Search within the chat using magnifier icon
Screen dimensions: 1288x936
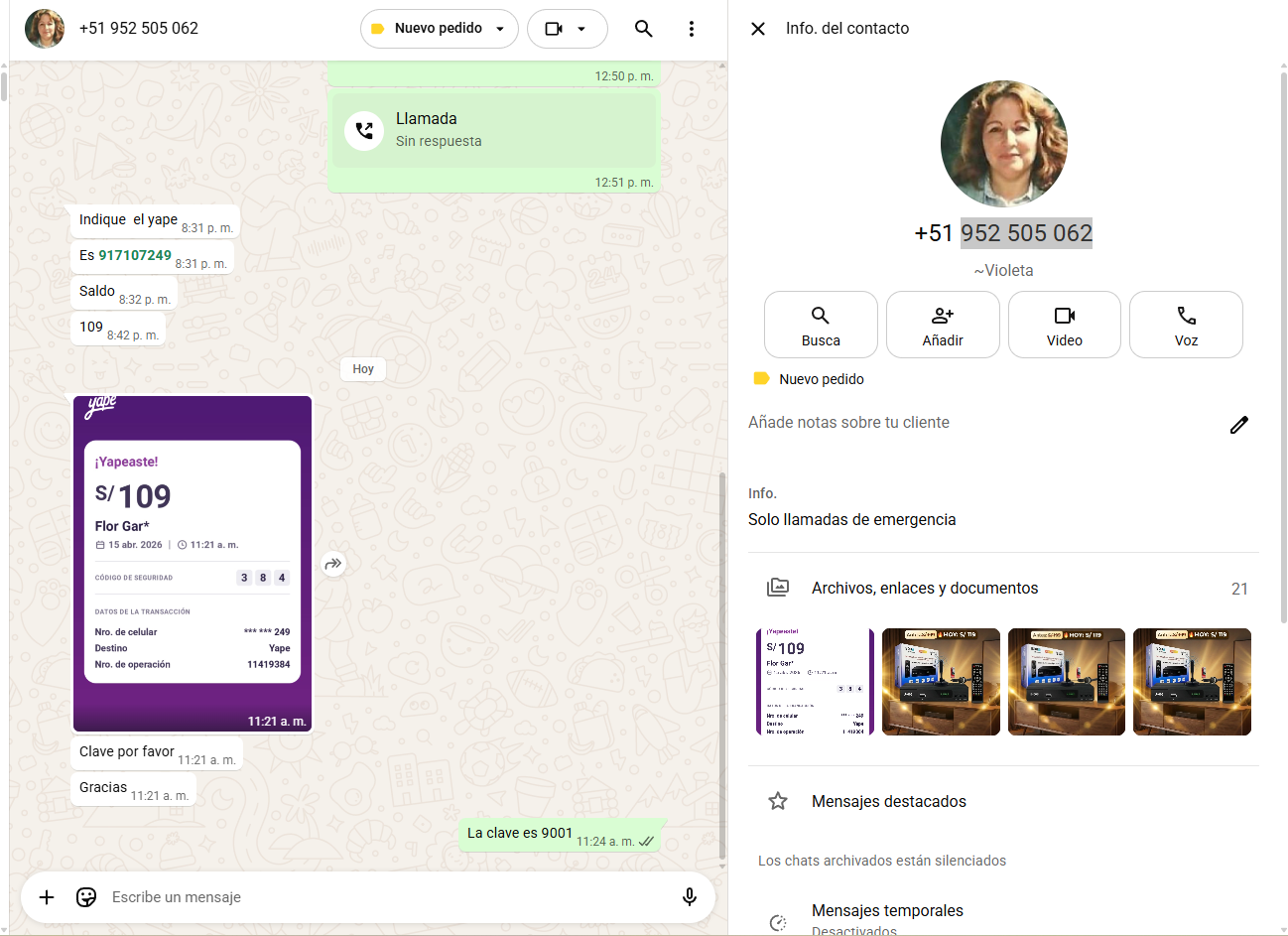(643, 29)
